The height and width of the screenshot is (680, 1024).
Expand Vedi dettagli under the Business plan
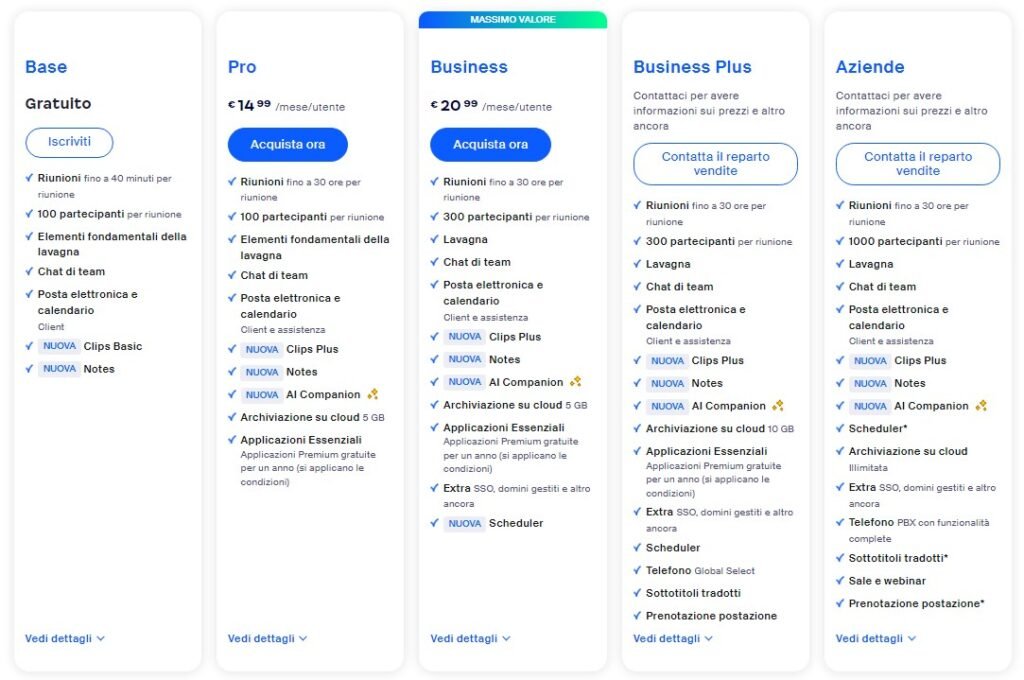coord(470,638)
